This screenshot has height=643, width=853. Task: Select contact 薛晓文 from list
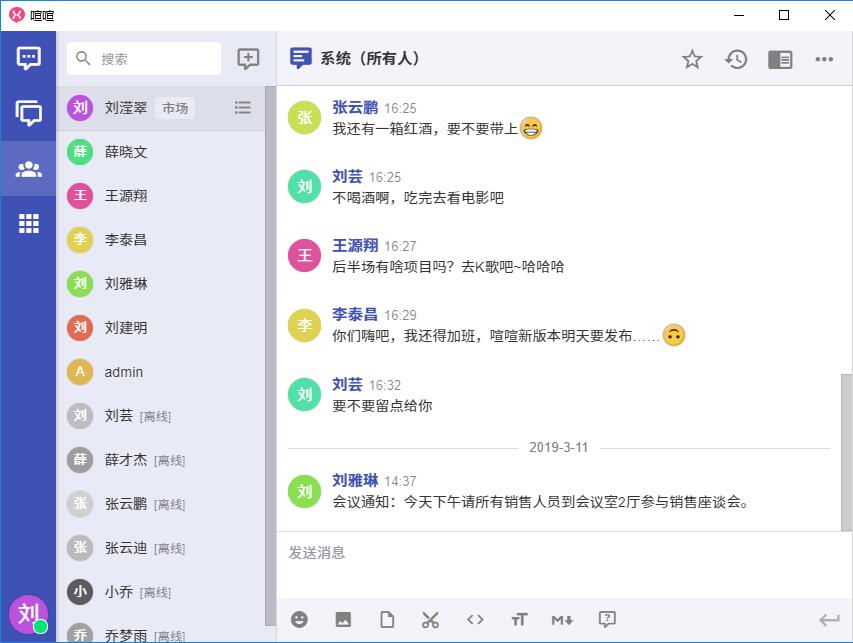126,152
